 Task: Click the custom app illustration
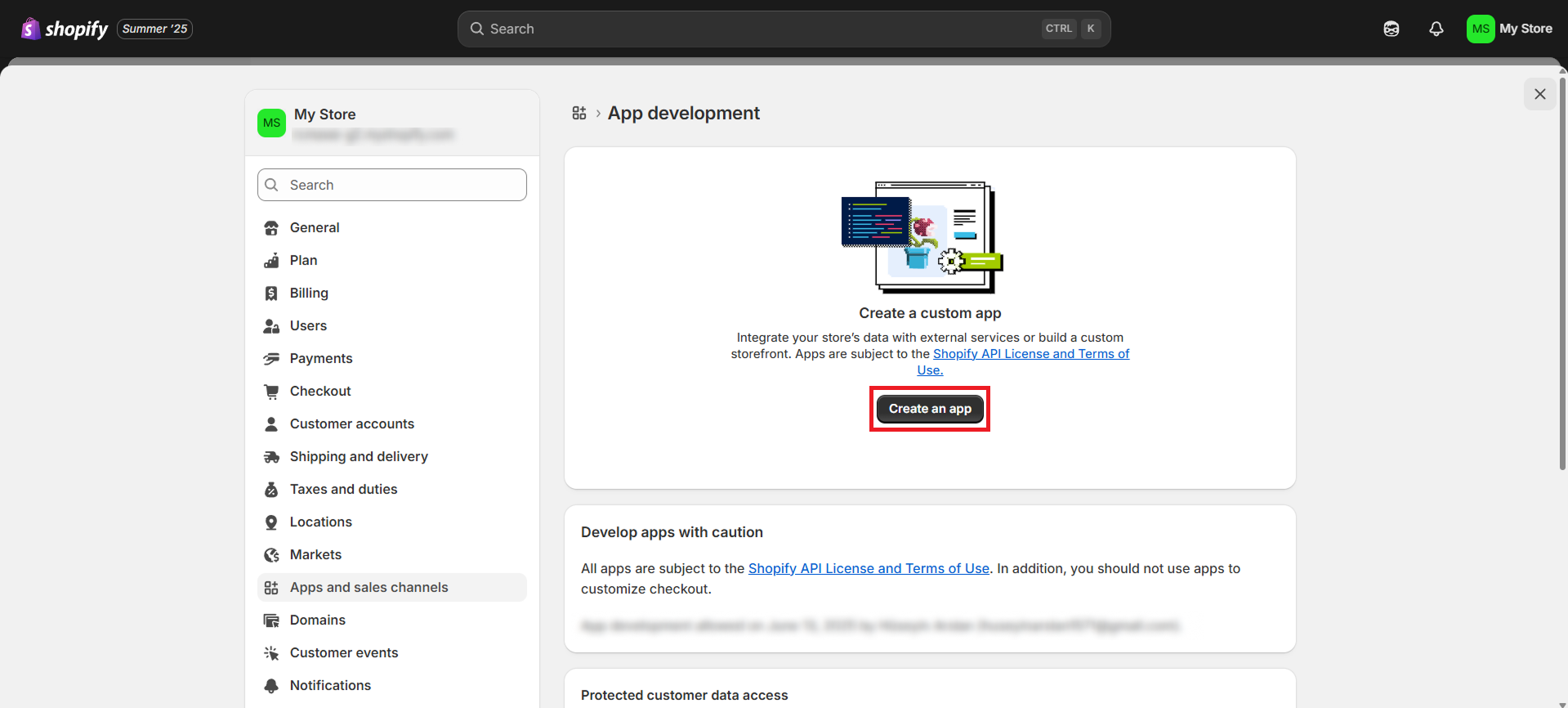click(922, 237)
